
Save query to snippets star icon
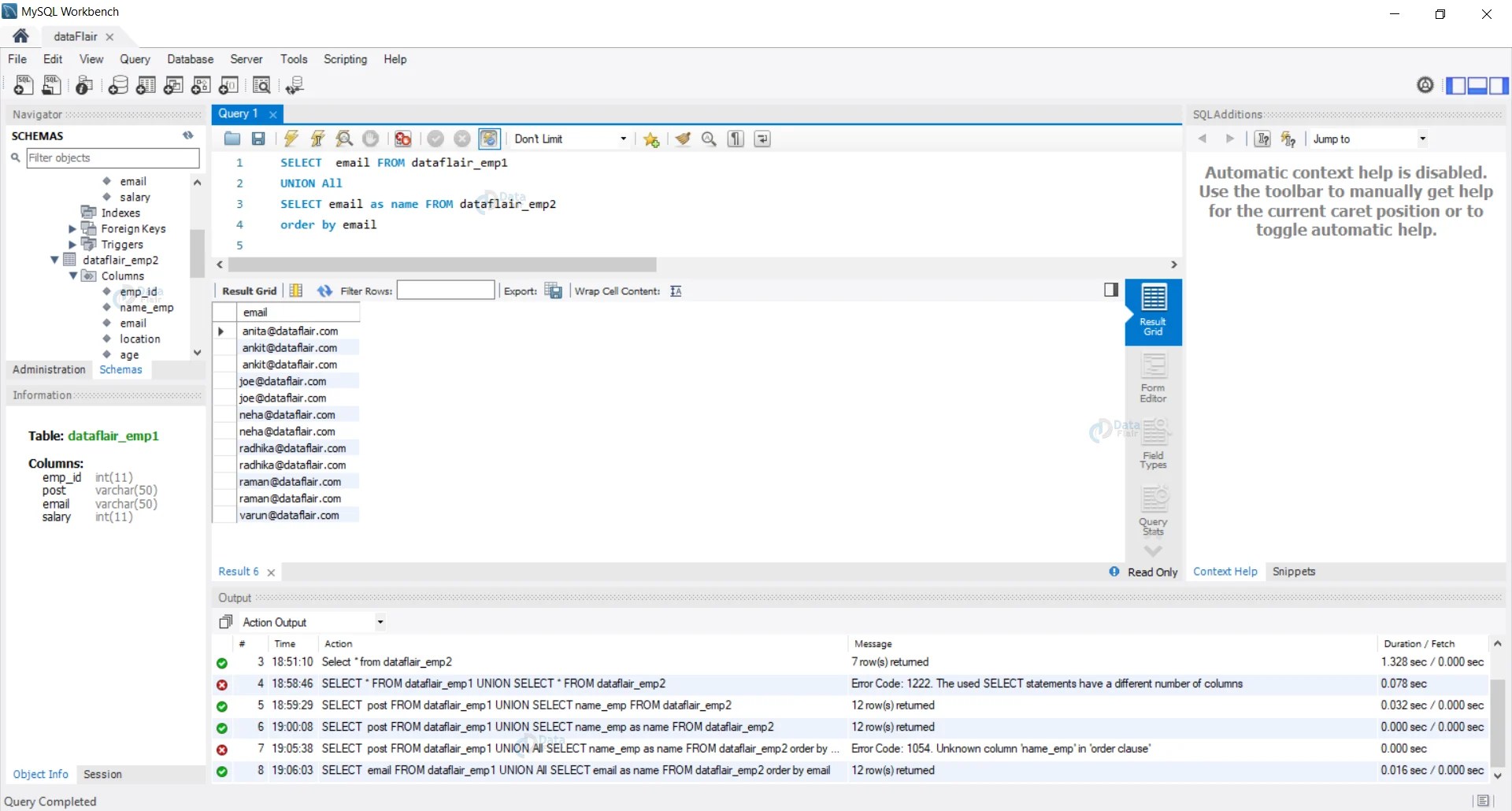[651, 139]
